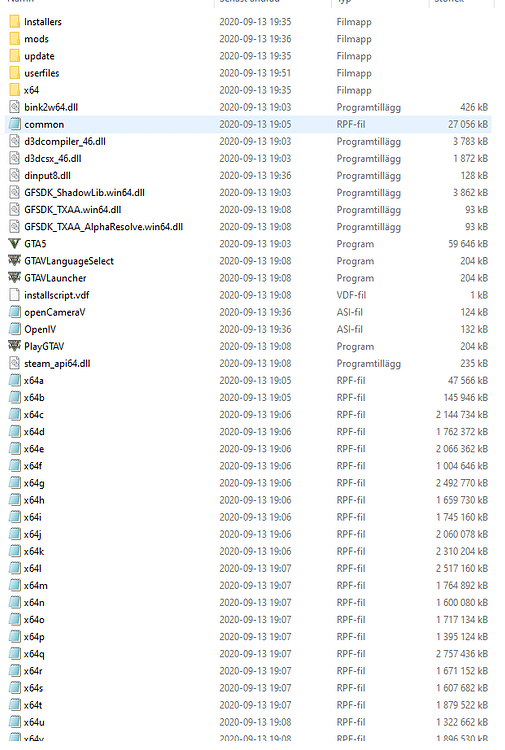The height and width of the screenshot is (750, 505).
Task: Select the file name x64k
Action: pyautogui.click(x=34, y=551)
